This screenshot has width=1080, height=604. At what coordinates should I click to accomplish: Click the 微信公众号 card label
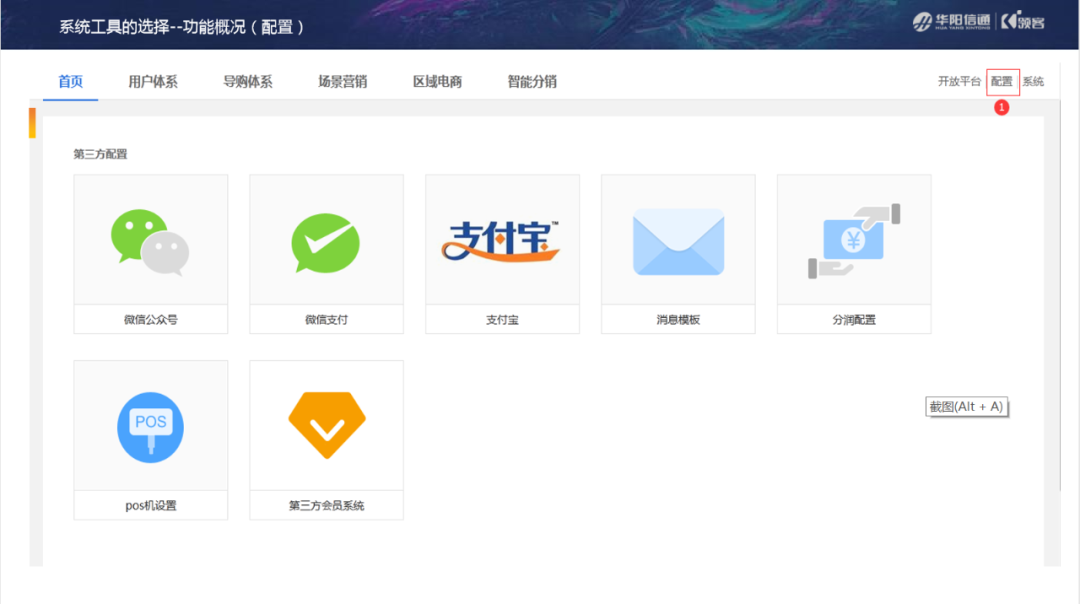coord(151,320)
